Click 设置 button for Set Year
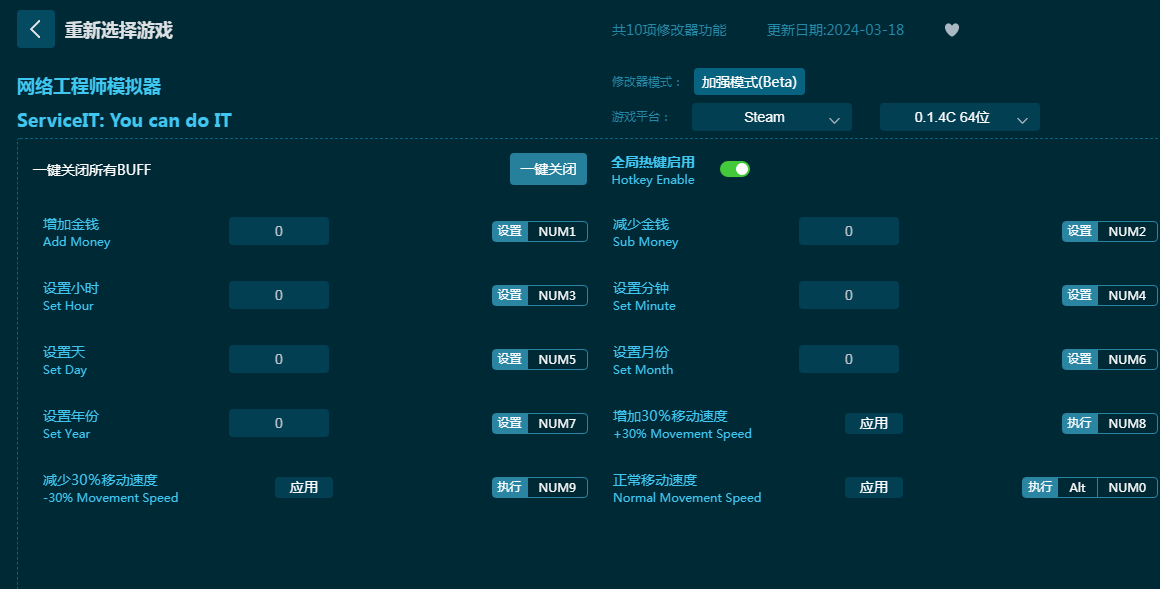 [510, 423]
